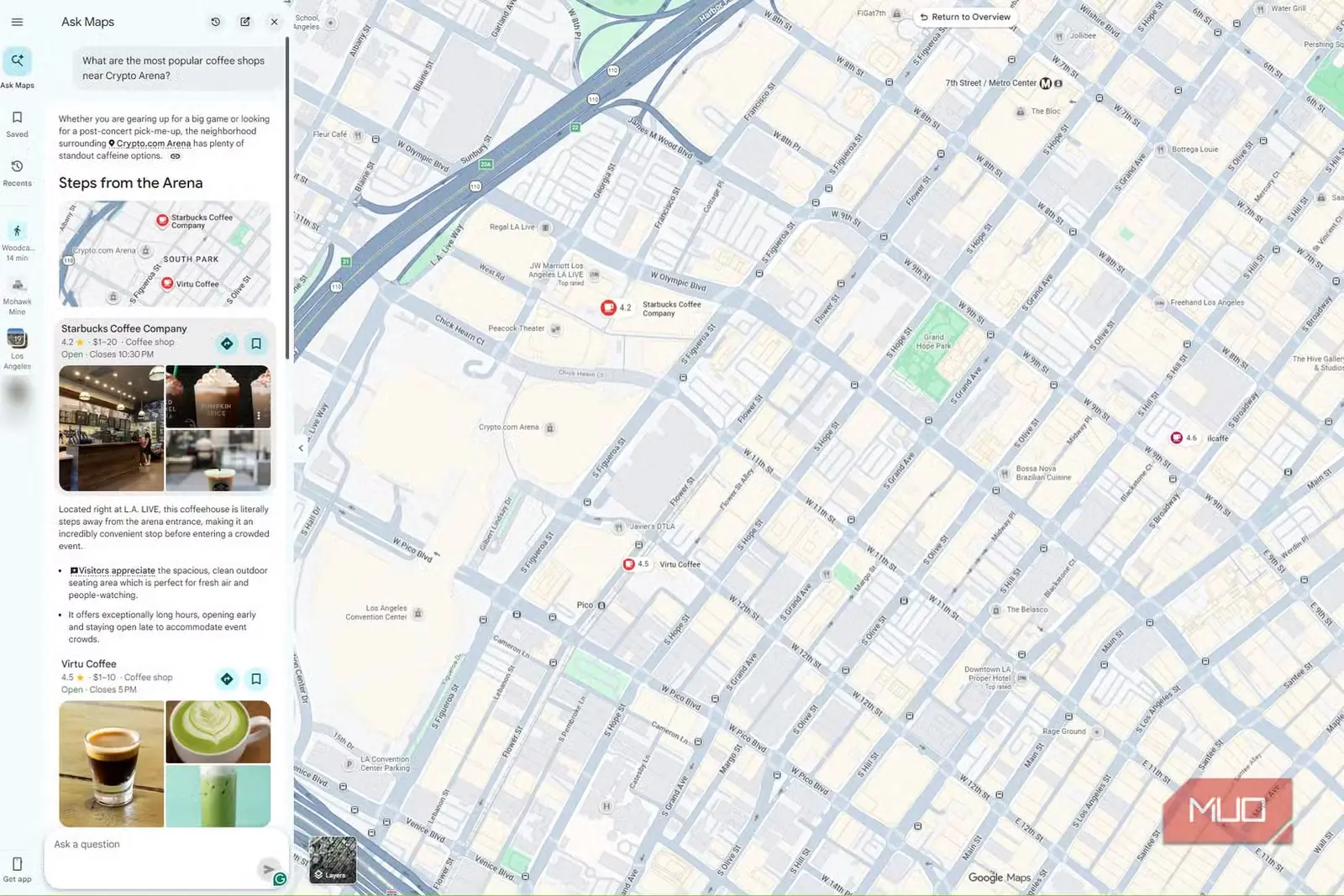
Task: Select the Pico station marker
Action: (601, 605)
